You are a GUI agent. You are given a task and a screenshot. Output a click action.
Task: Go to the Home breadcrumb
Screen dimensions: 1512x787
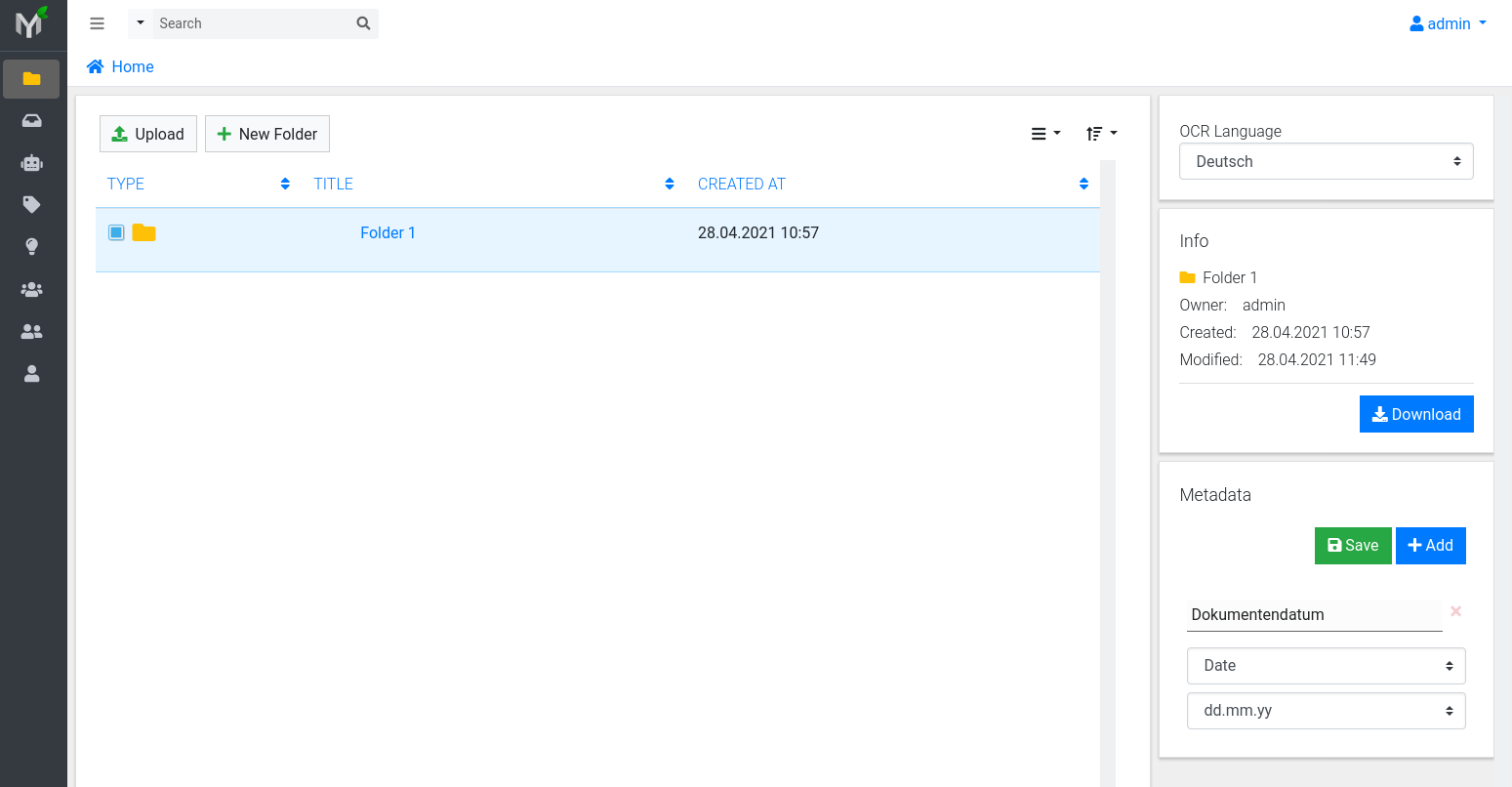pos(121,66)
